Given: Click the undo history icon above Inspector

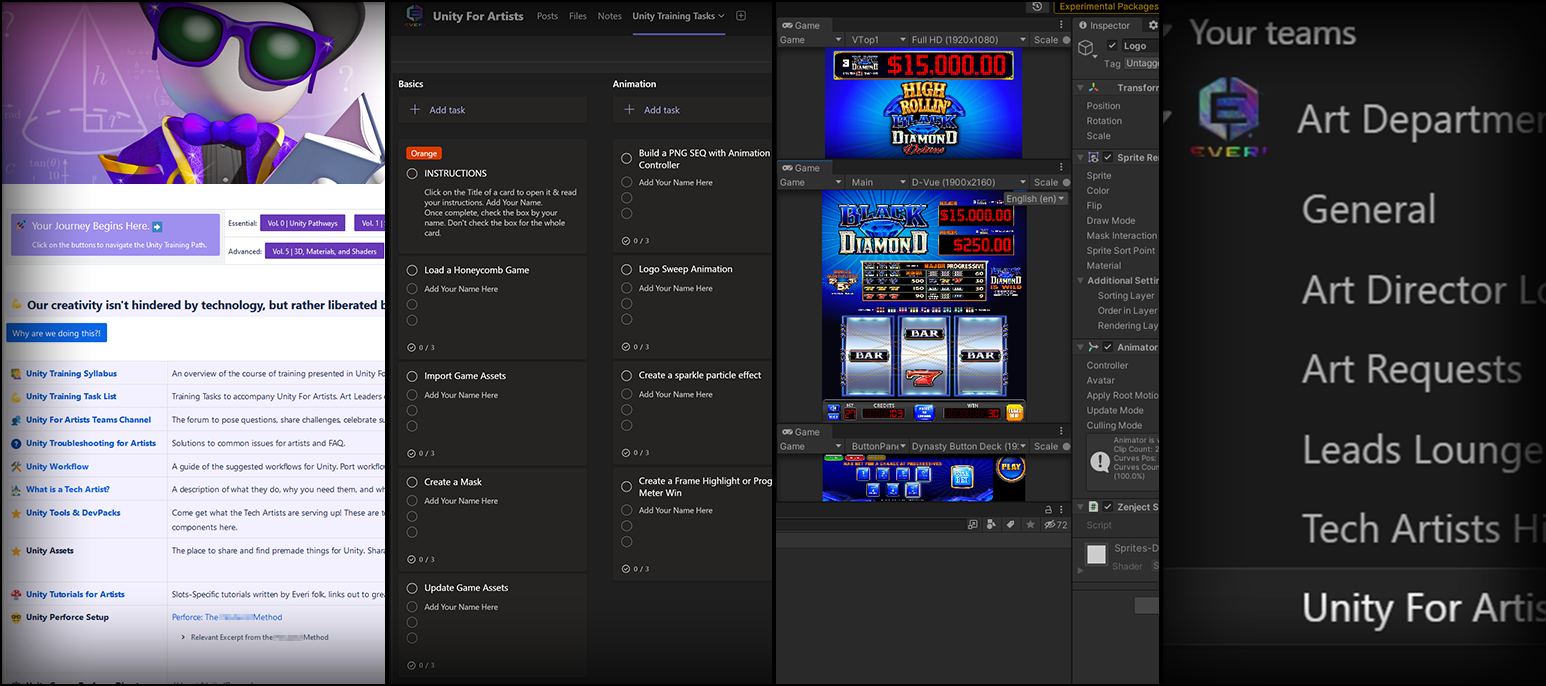Looking at the screenshot, I should tap(1037, 6).
